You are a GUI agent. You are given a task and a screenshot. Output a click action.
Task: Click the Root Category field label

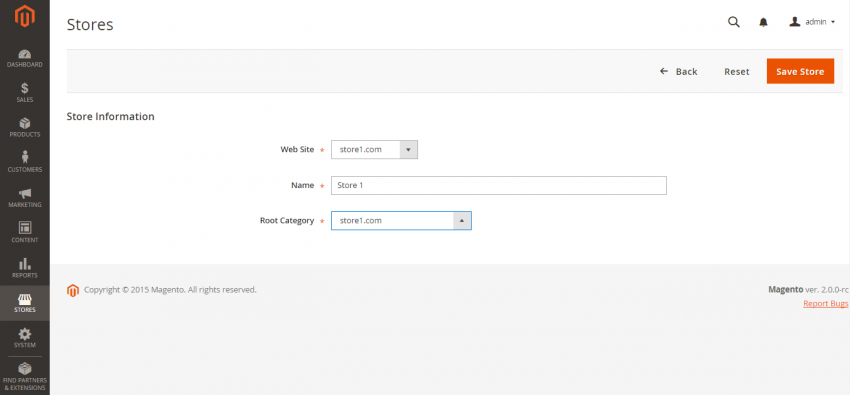click(x=287, y=221)
